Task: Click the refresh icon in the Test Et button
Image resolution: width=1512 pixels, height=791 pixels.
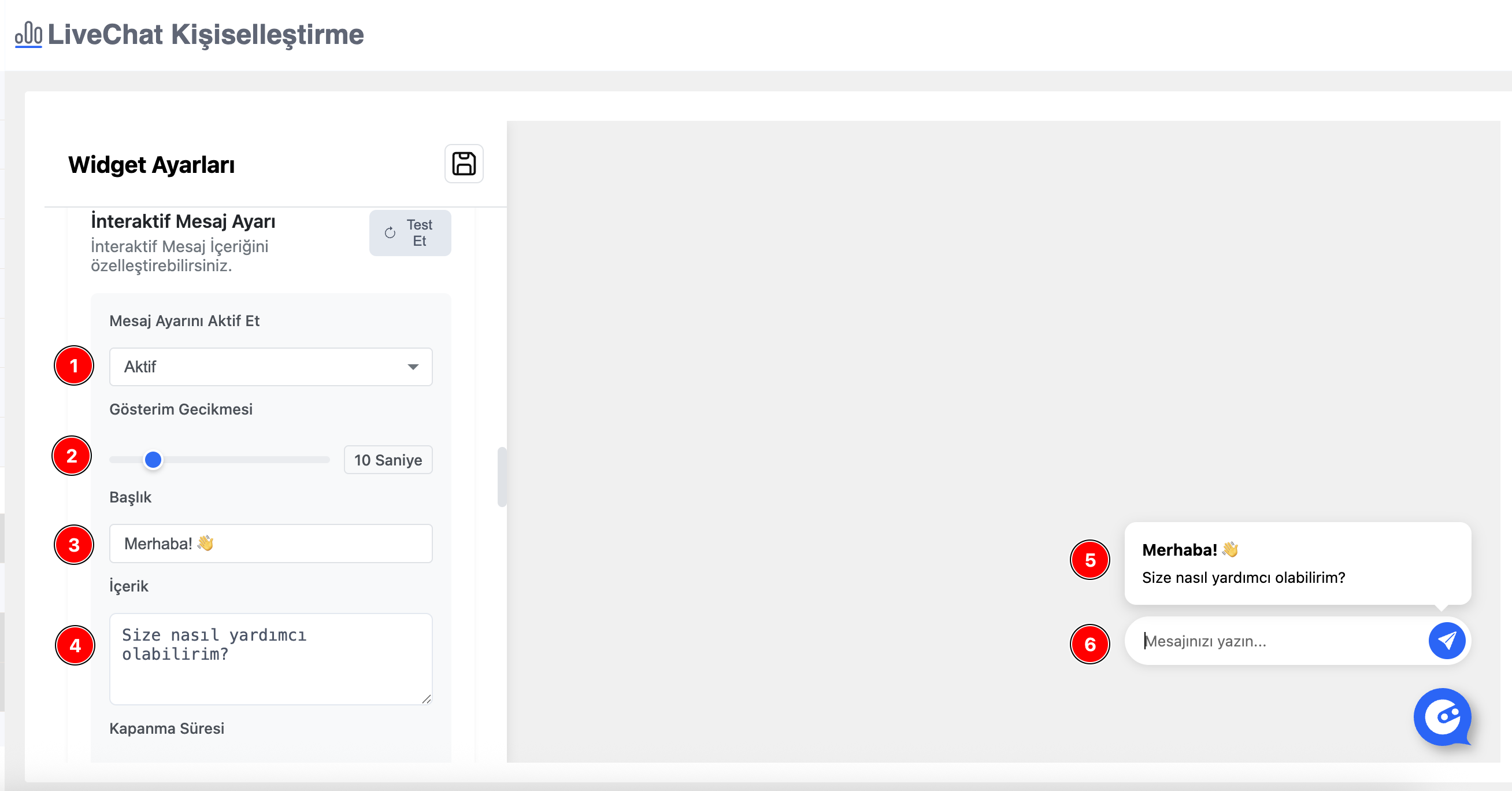Action: pyautogui.click(x=390, y=233)
